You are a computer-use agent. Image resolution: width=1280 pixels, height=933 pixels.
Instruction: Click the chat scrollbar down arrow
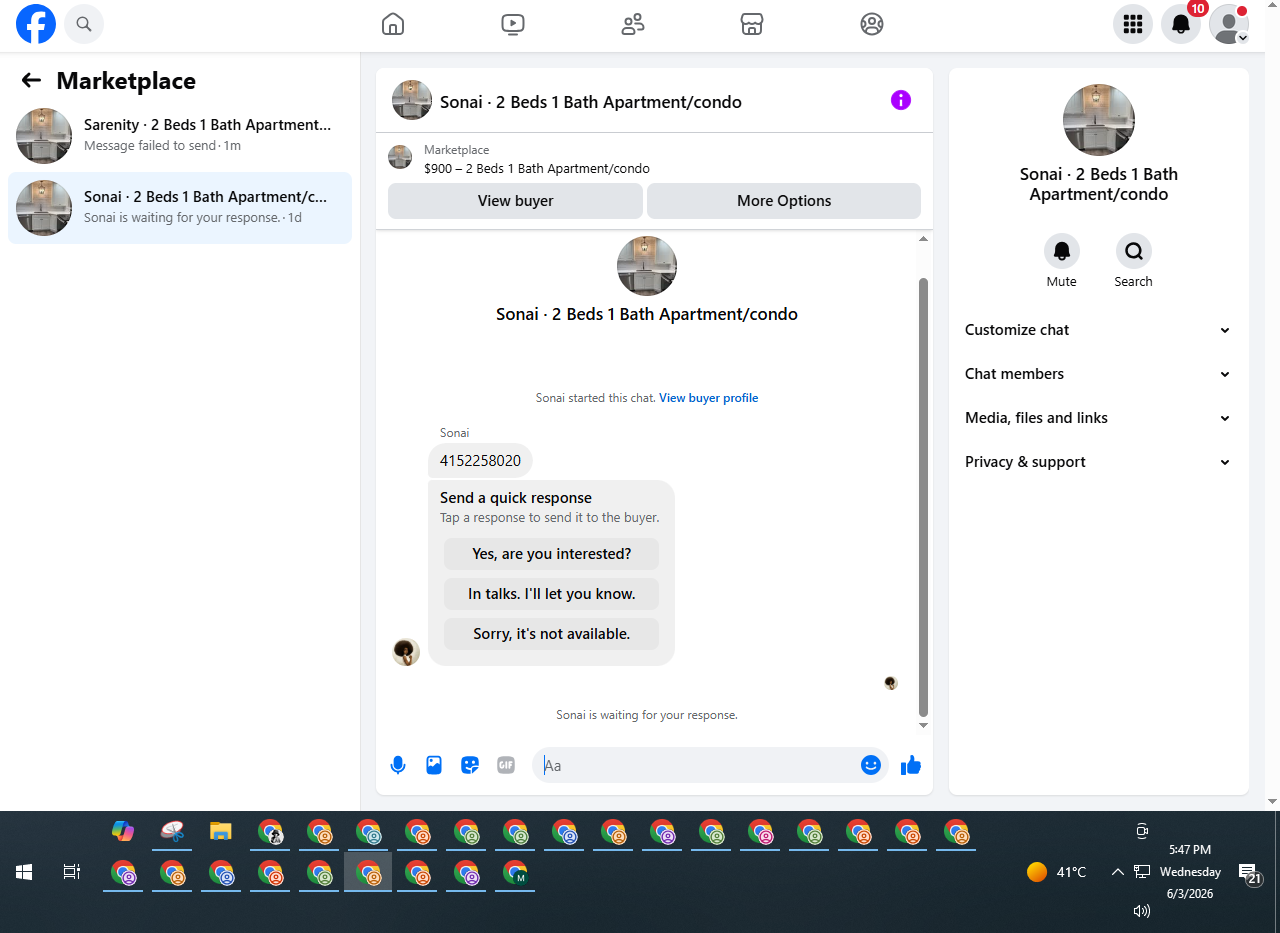pyautogui.click(x=924, y=726)
